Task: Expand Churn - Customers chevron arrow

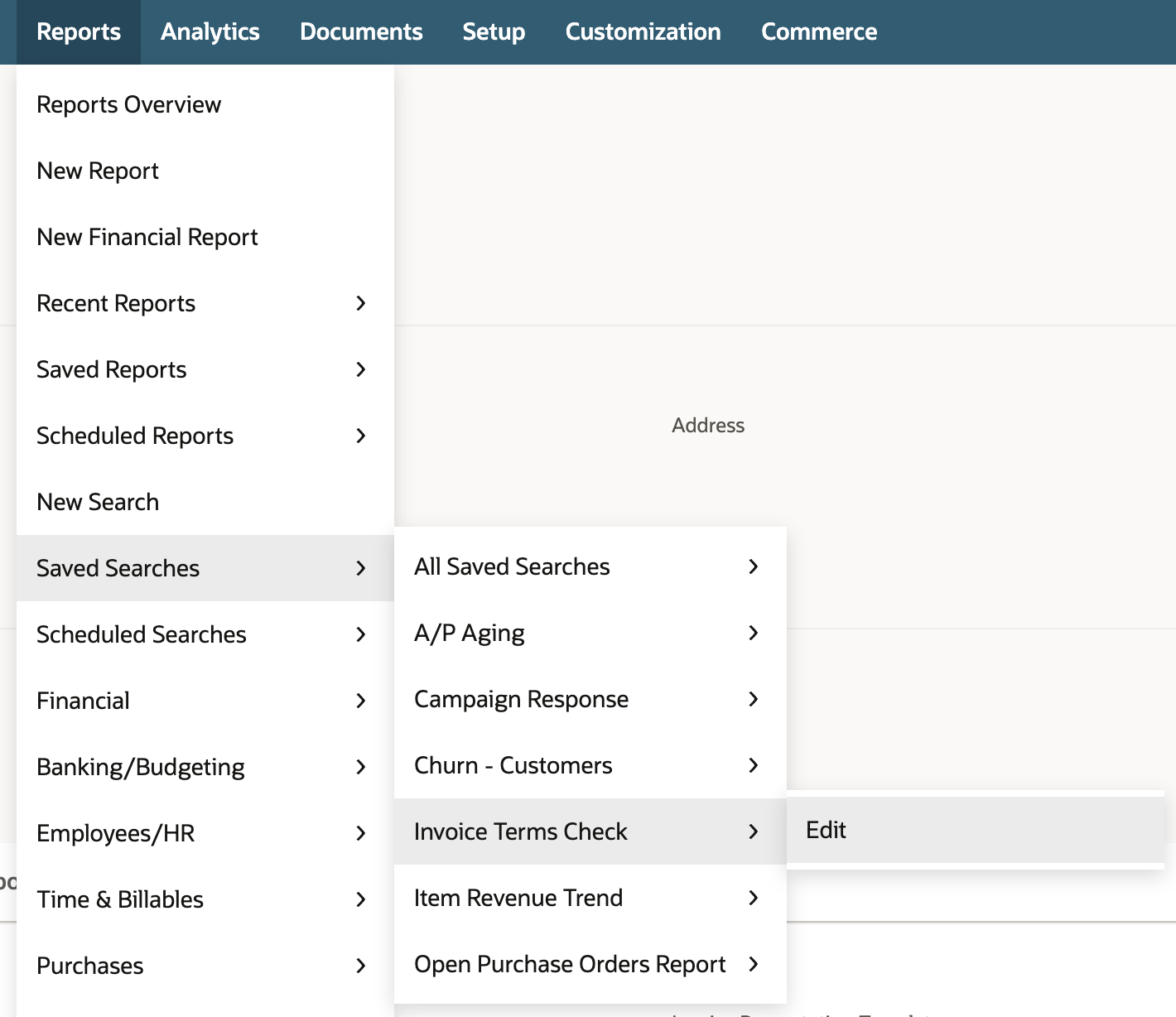Action: [754, 765]
